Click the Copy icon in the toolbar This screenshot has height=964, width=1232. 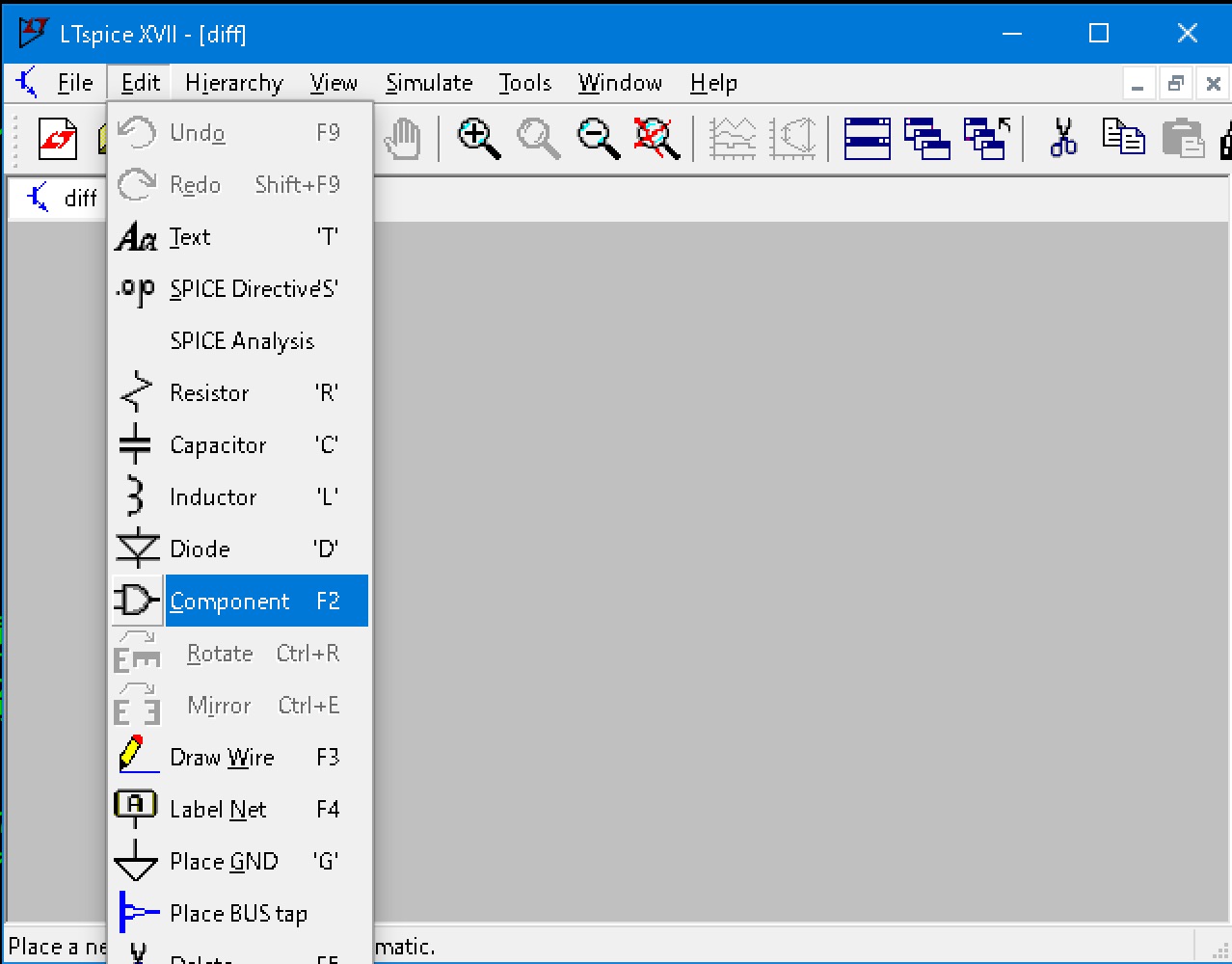[1123, 139]
